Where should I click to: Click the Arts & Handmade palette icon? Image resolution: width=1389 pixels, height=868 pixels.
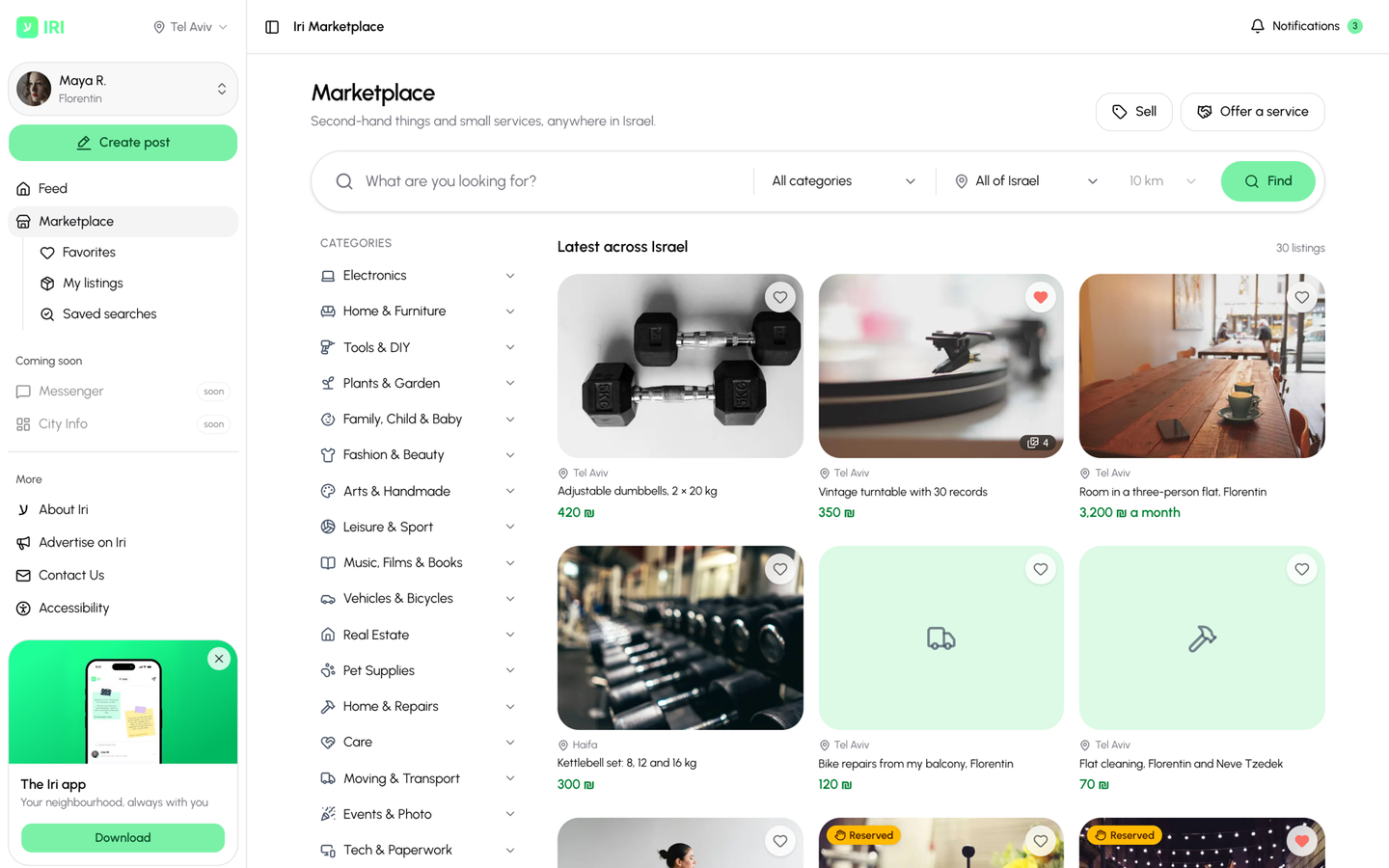click(328, 491)
